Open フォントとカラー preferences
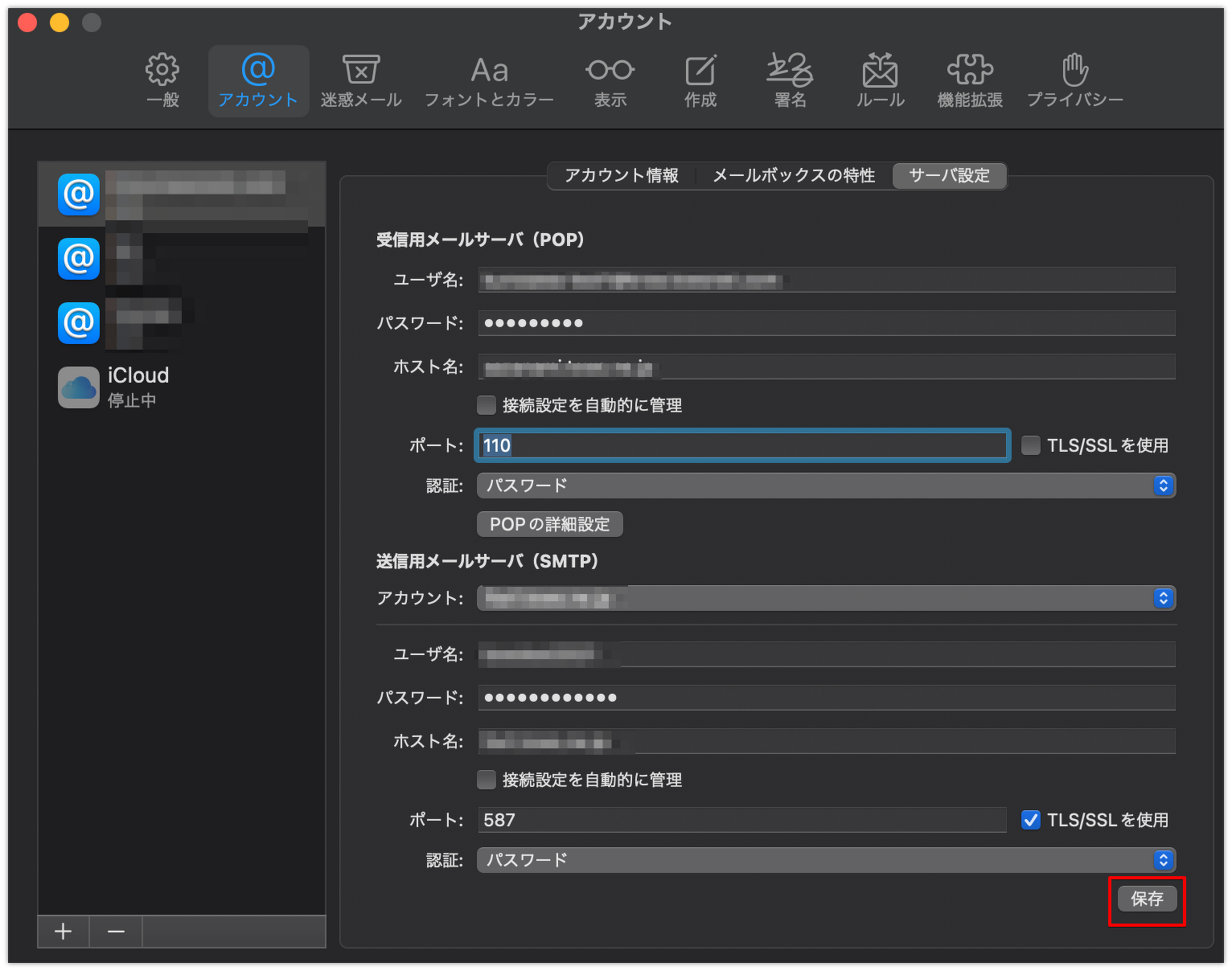 pyautogui.click(x=489, y=80)
